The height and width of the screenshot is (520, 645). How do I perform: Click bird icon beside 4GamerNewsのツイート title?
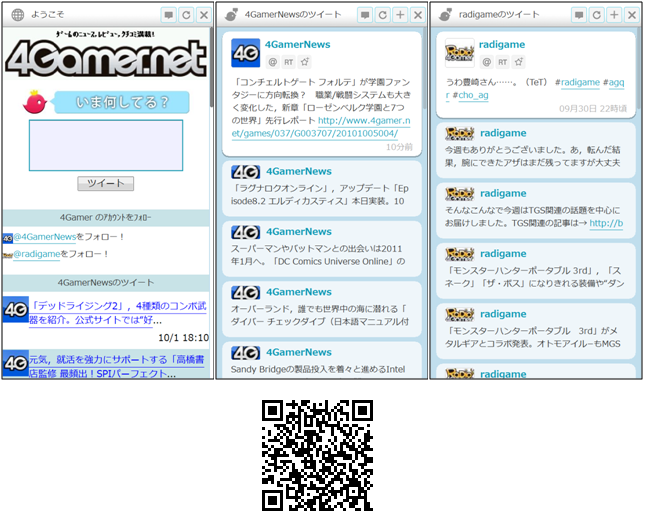232,15
